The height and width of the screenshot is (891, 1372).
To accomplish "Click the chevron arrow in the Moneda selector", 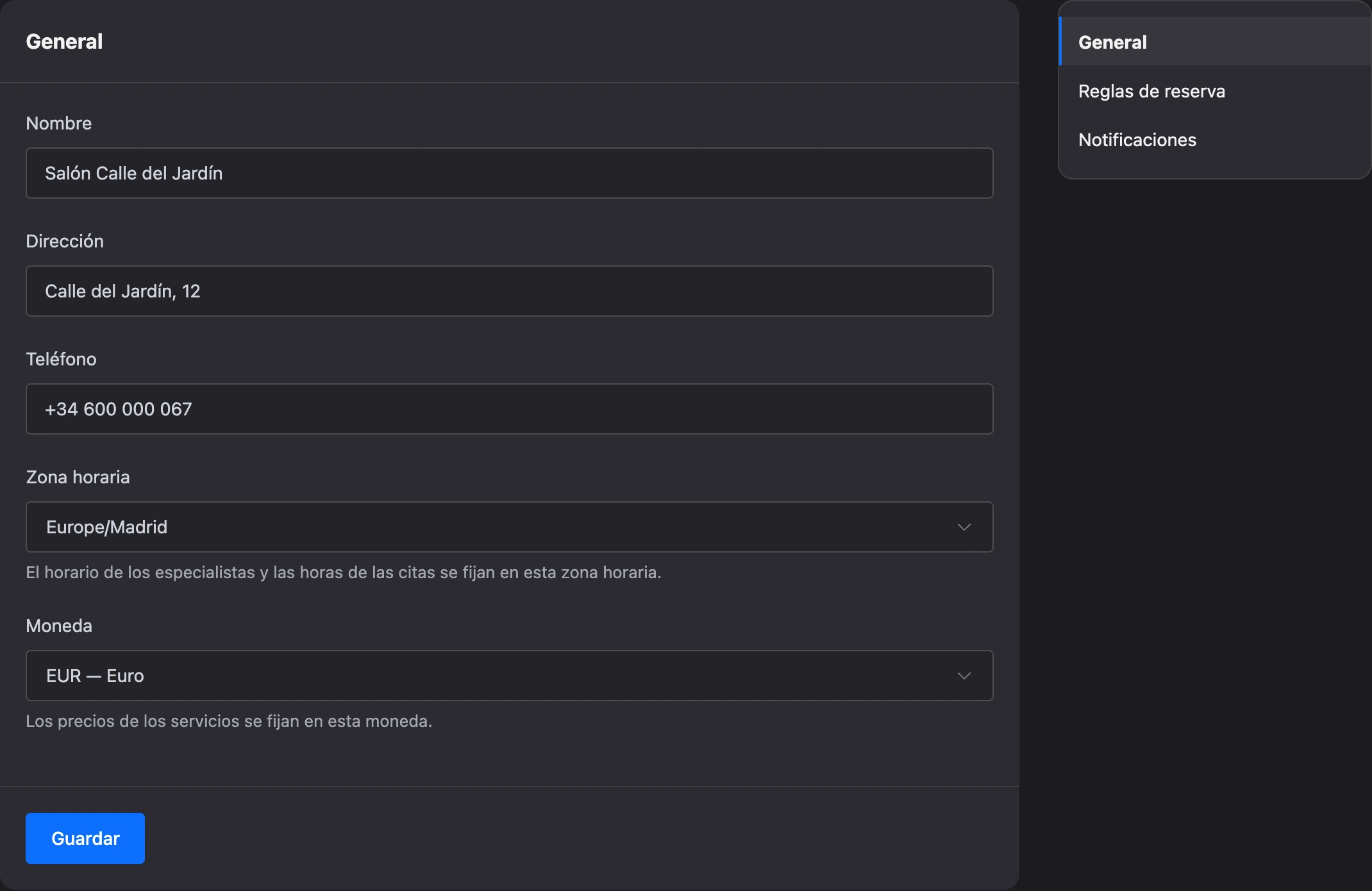I will pos(964,676).
